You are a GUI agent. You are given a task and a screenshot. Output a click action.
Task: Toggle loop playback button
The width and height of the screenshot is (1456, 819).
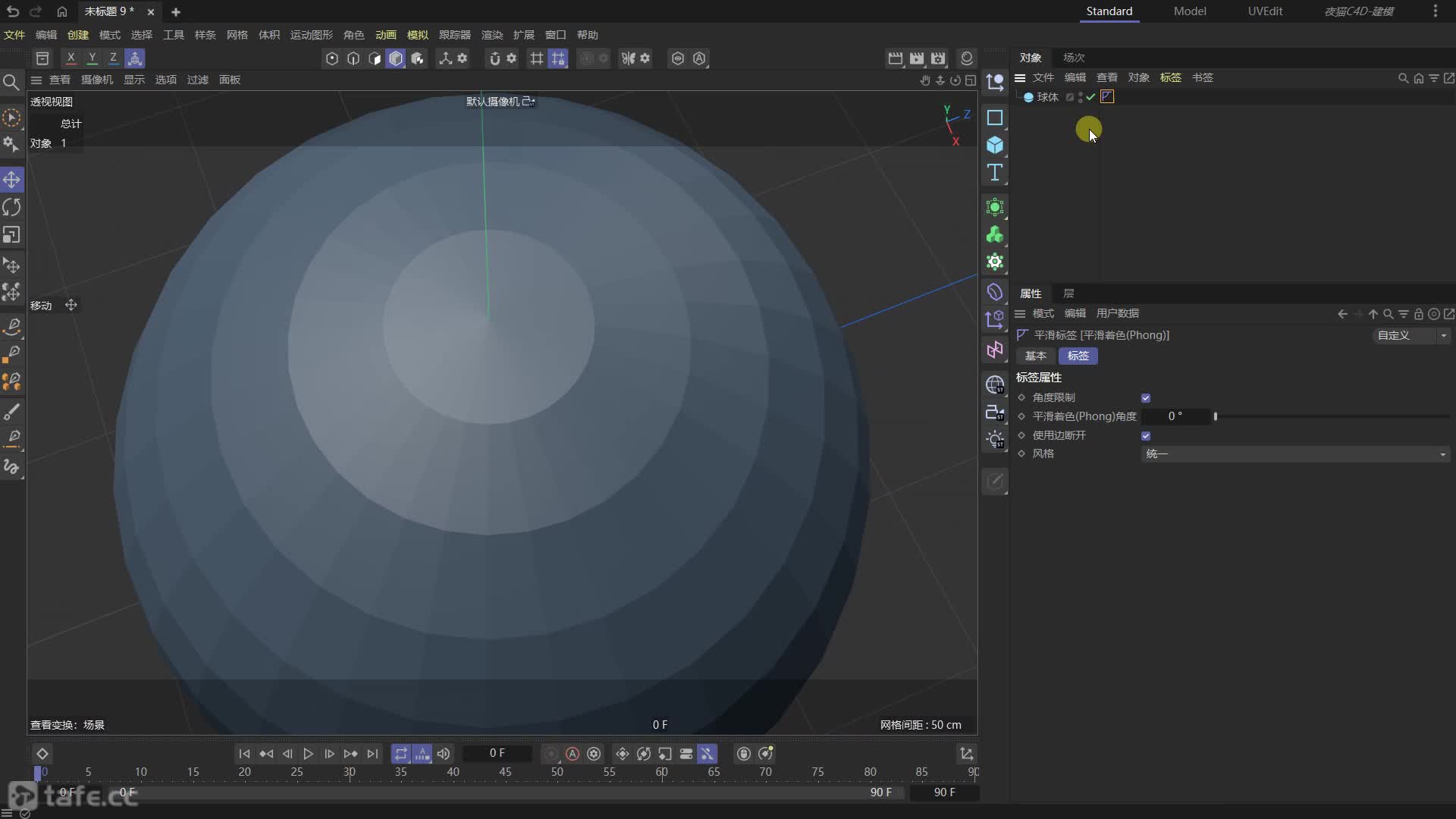tap(401, 754)
